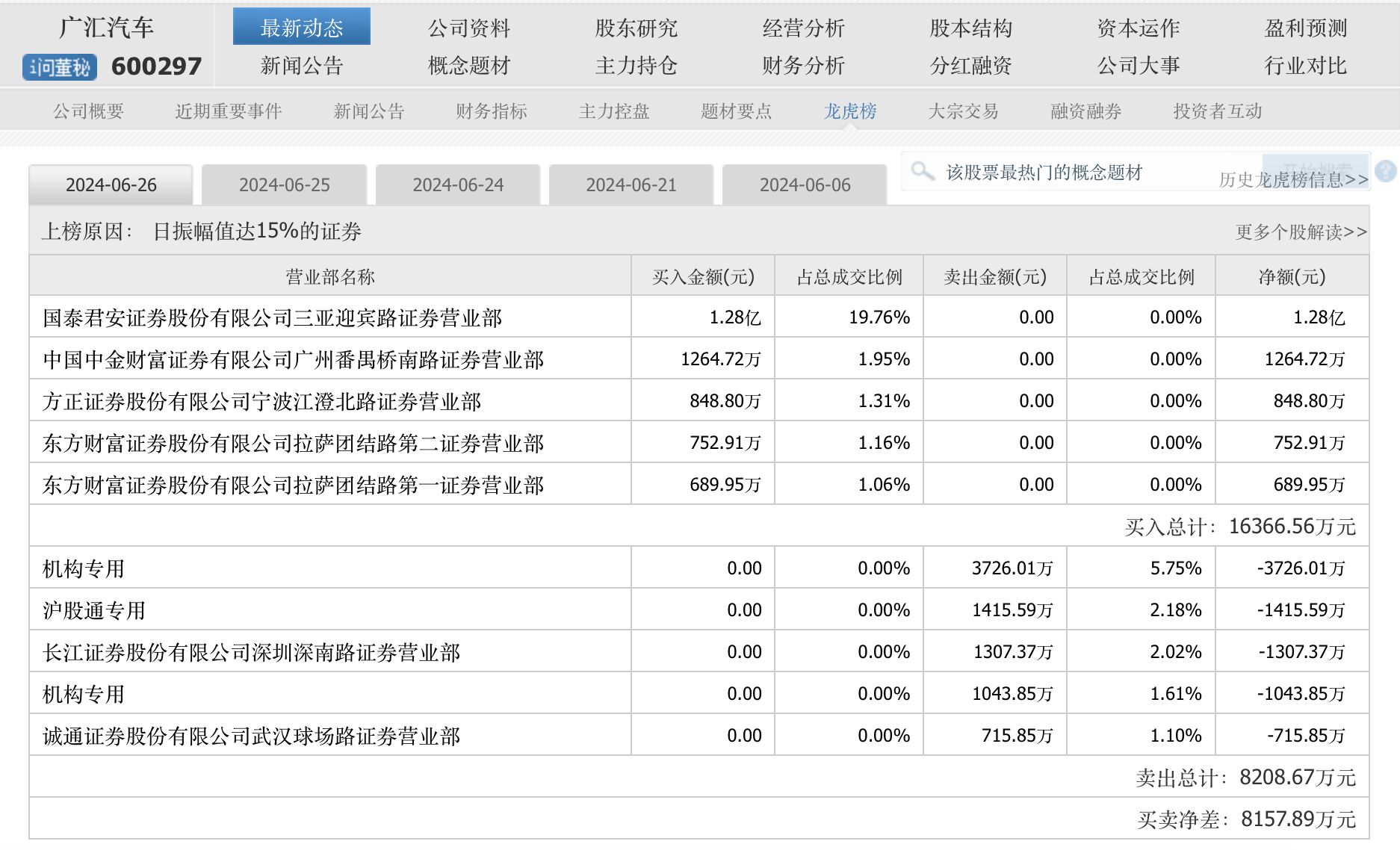
Task: Select the 2024-06-25 date tab
Action: tap(284, 185)
